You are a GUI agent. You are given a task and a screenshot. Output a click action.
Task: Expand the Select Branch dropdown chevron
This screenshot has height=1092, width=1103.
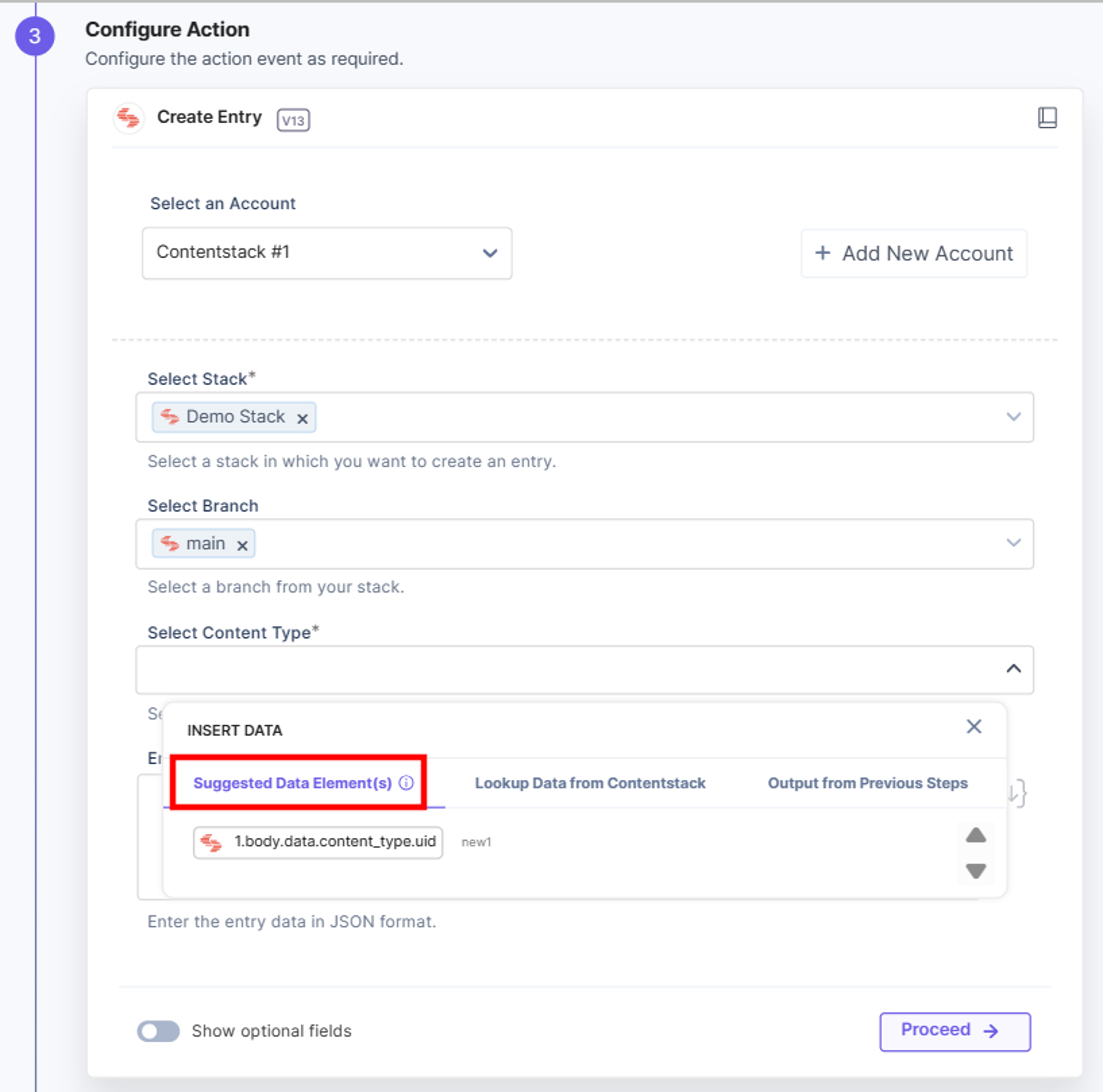[x=1013, y=542]
